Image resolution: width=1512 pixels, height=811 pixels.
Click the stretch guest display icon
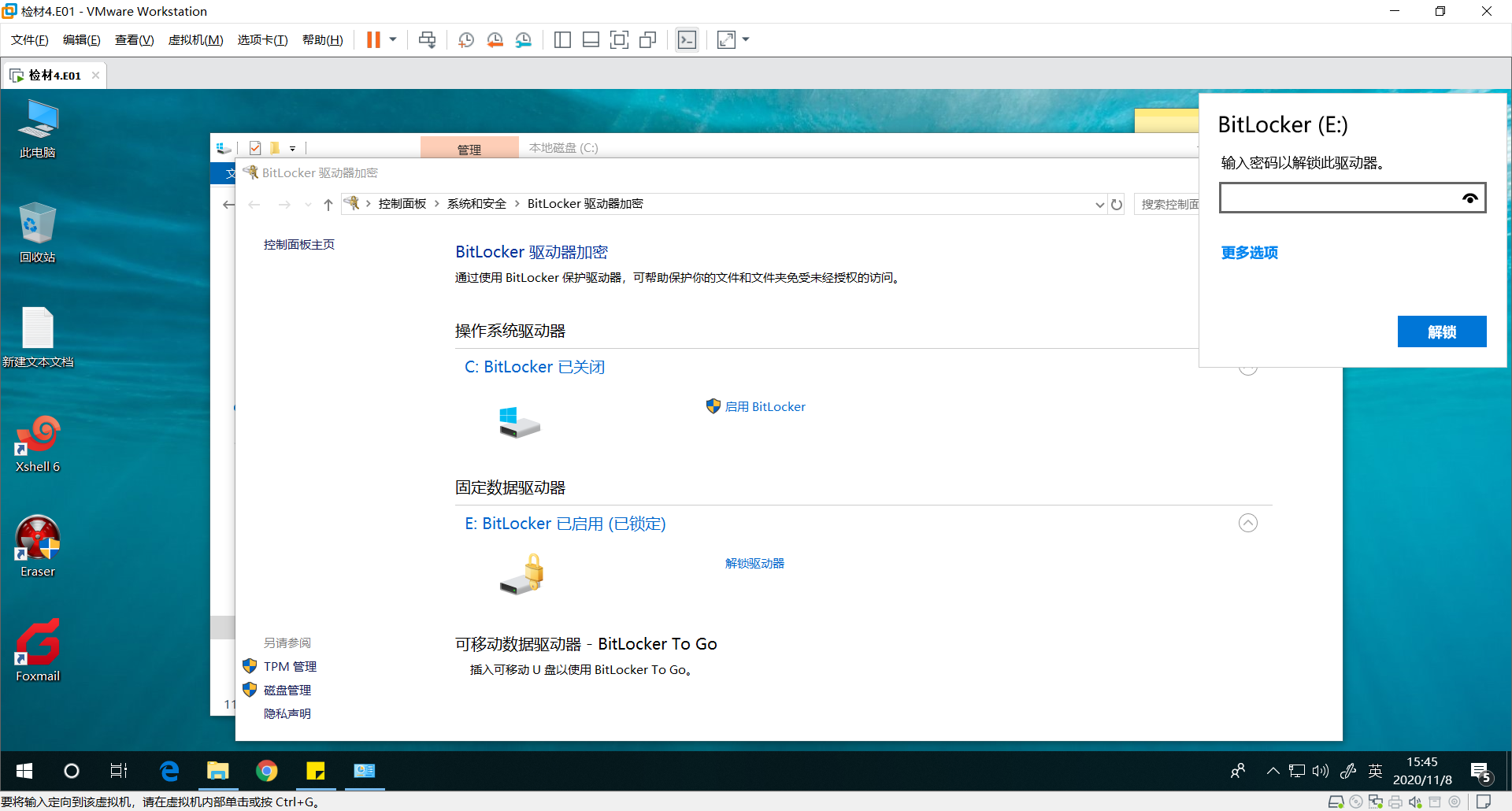[726, 40]
